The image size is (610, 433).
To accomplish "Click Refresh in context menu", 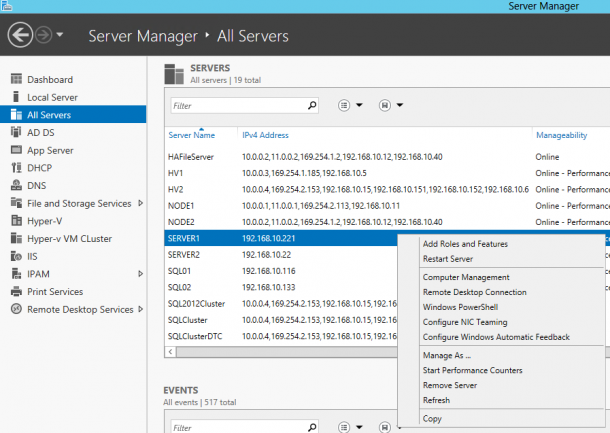I will click(x=436, y=400).
